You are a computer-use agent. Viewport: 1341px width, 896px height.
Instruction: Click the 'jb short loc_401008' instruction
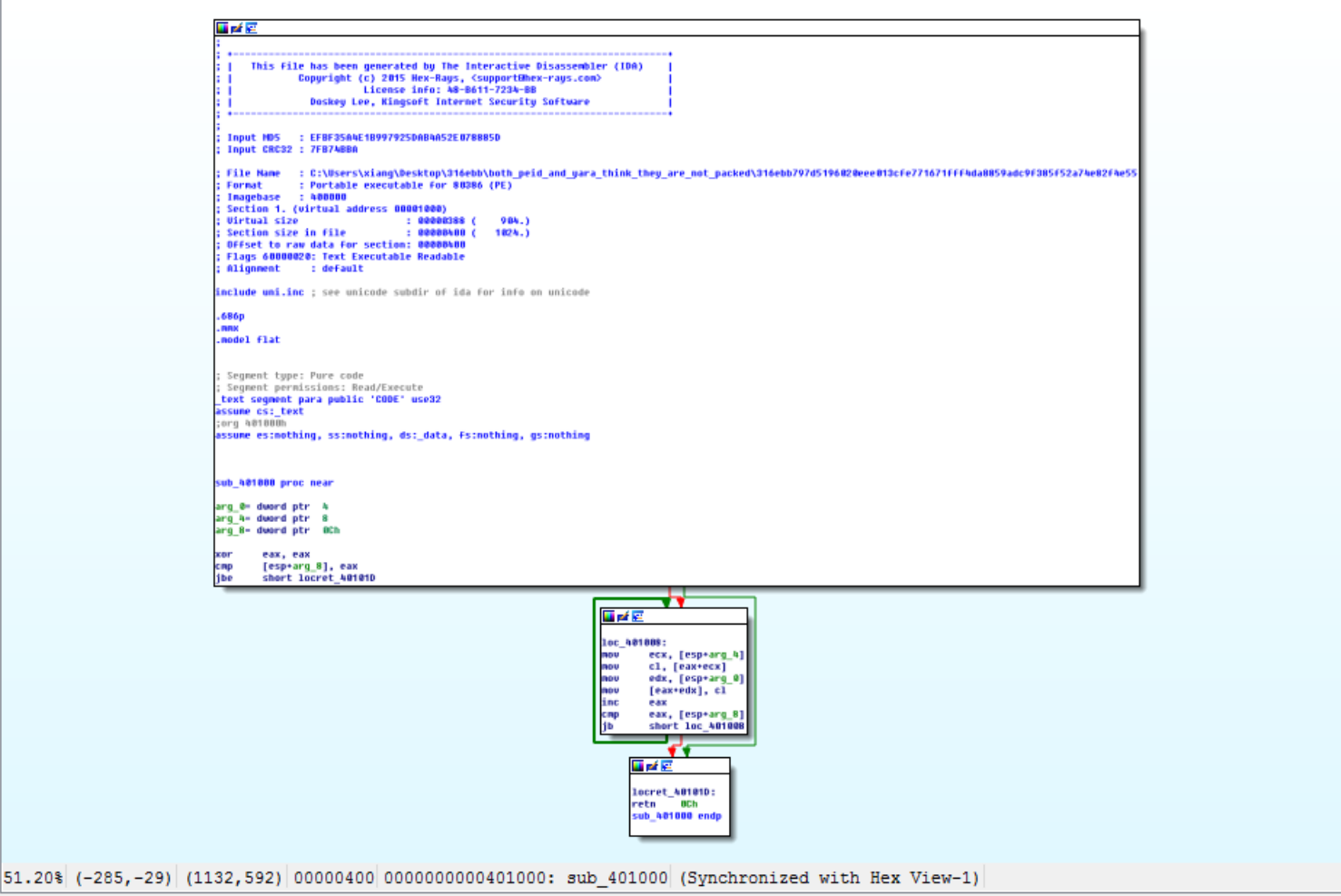tap(673, 726)
